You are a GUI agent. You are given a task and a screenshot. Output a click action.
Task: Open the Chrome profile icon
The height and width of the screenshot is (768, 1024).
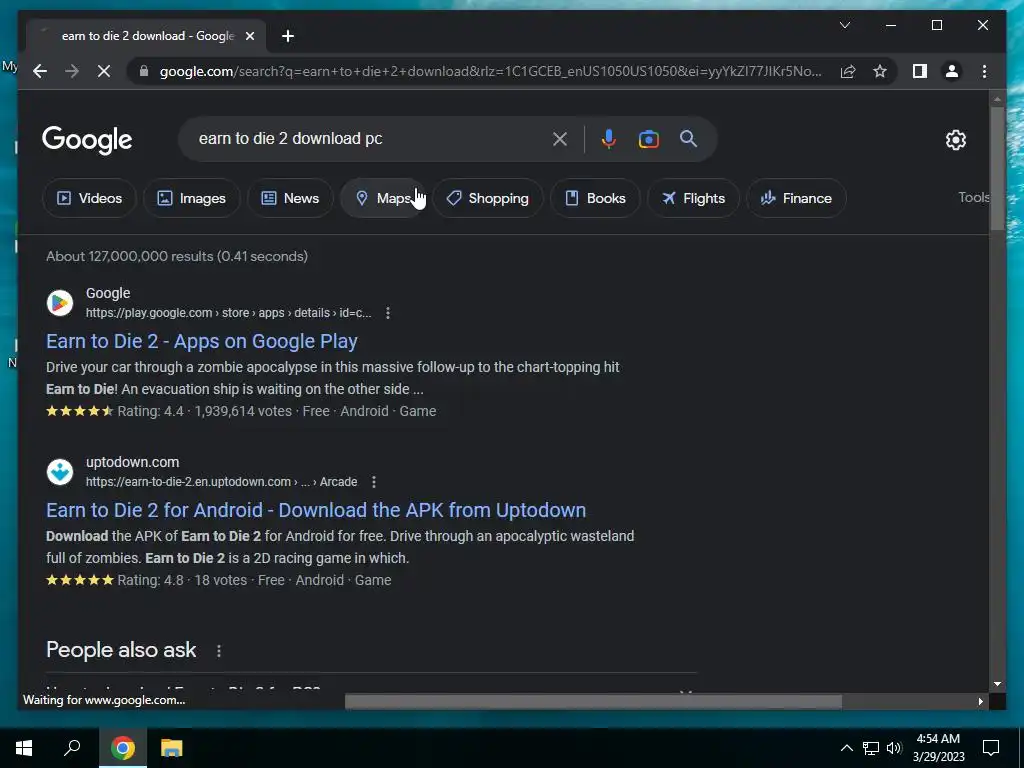coord(952,71)
